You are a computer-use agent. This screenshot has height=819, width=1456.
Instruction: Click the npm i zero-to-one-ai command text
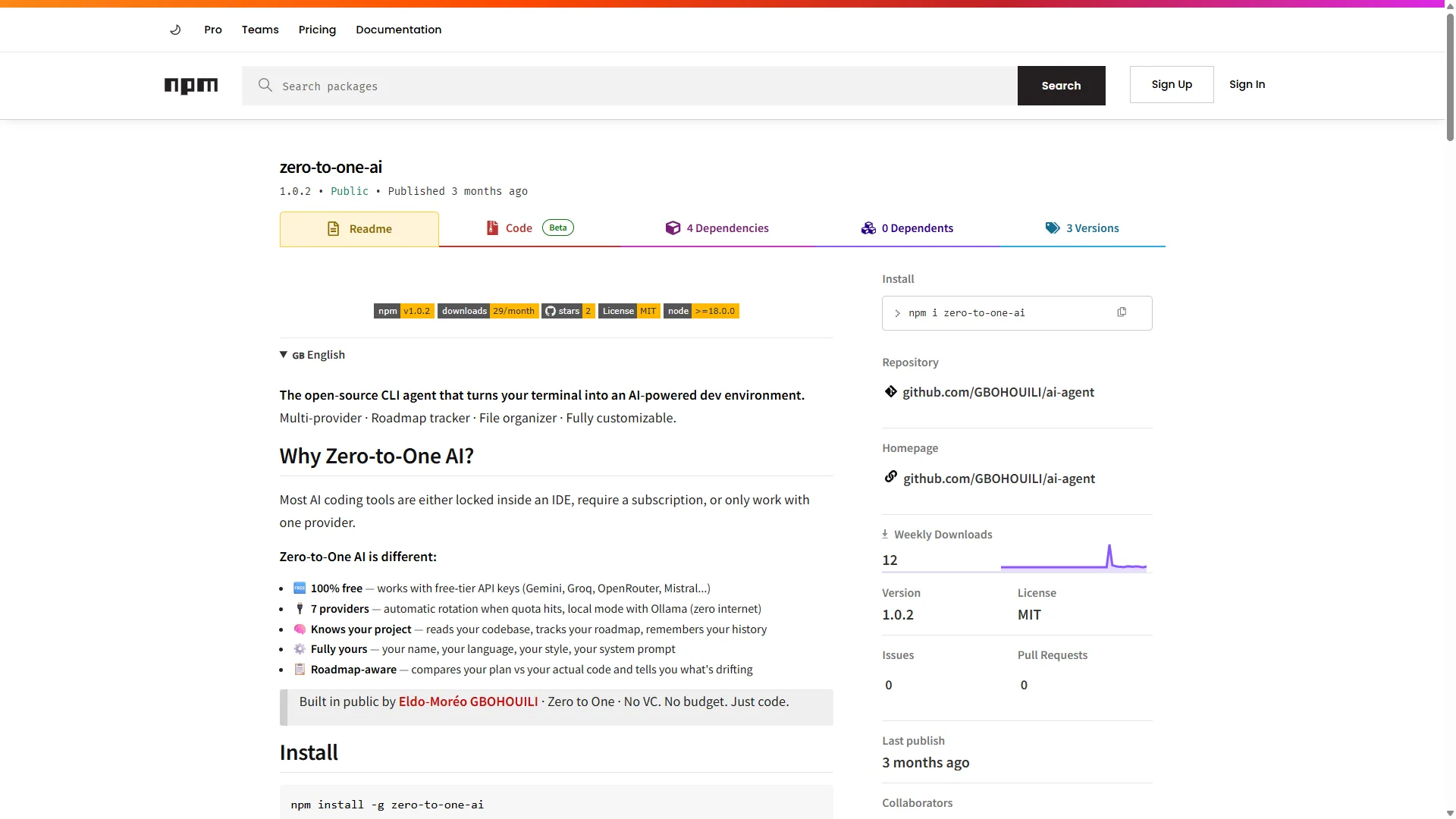coord(966,312)
